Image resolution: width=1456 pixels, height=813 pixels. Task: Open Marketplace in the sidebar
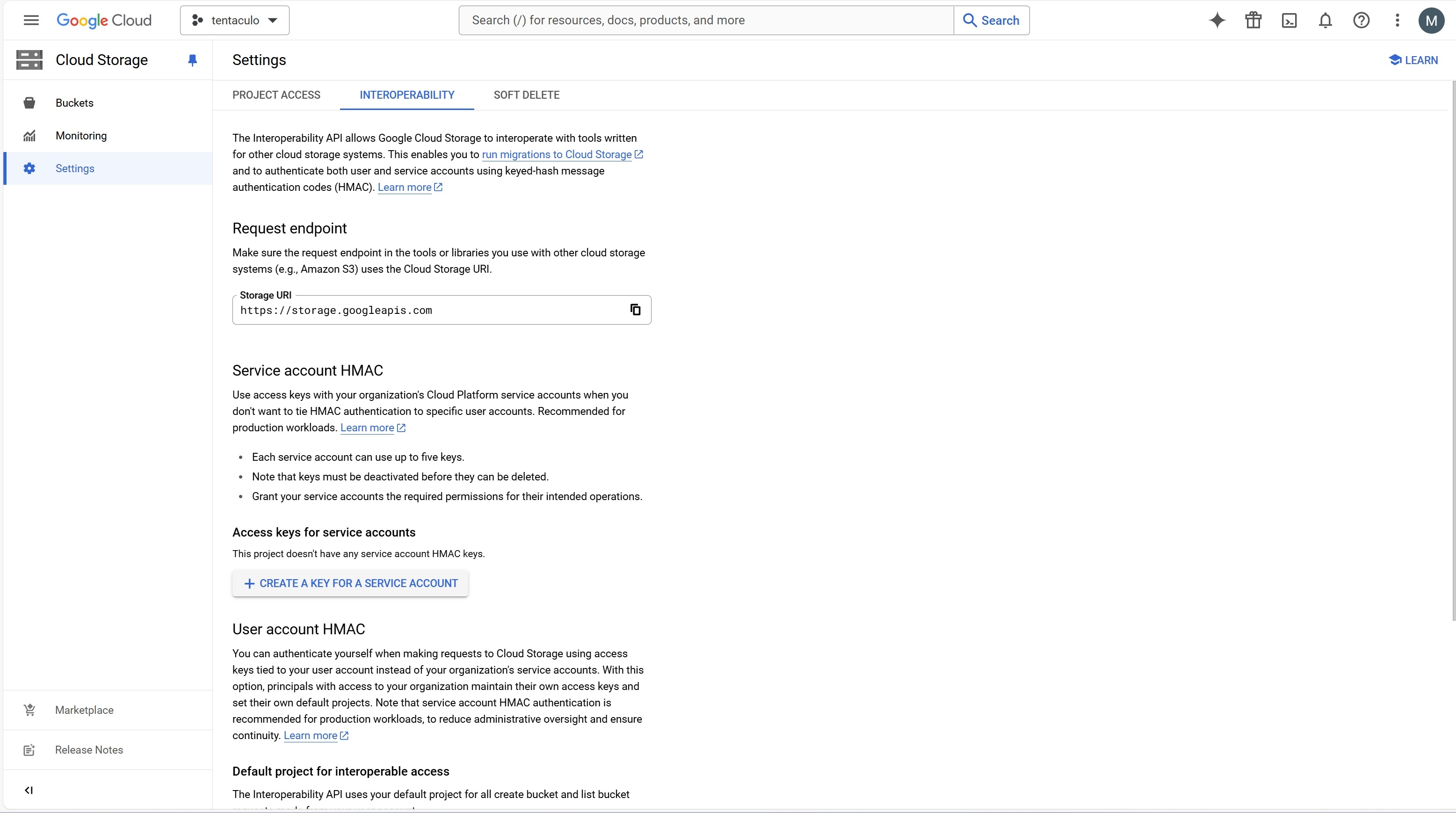tap(108, 710)
